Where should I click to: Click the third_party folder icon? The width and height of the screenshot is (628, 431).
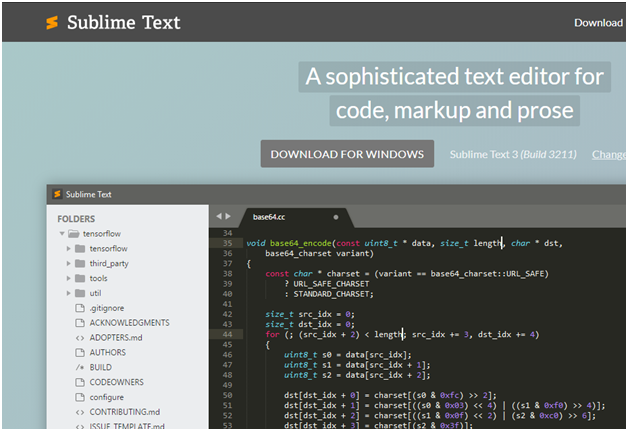(80, 263)
